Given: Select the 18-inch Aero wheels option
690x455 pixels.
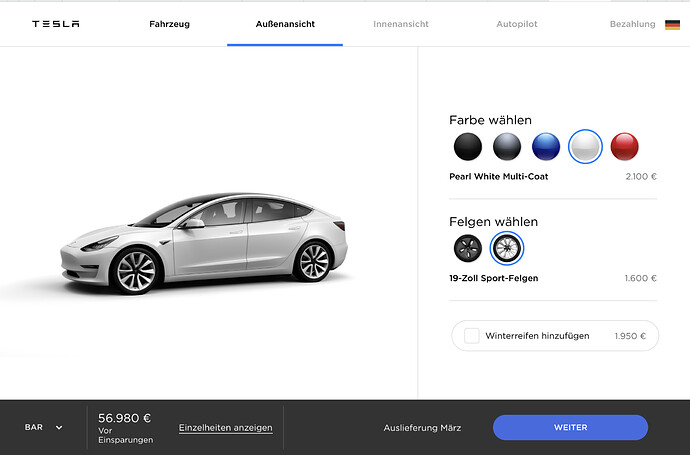Looking at the screenshot, I should point(468,248).
